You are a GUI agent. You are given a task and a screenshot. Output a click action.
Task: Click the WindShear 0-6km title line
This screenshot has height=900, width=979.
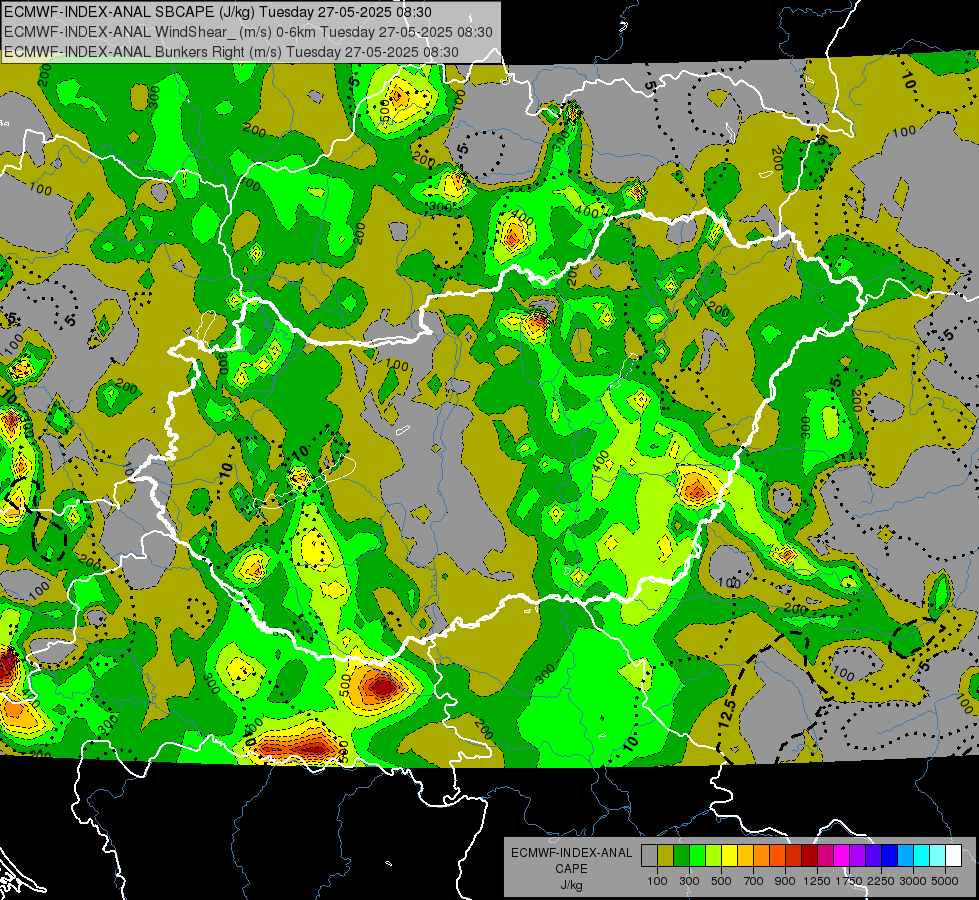pos(248,32)
